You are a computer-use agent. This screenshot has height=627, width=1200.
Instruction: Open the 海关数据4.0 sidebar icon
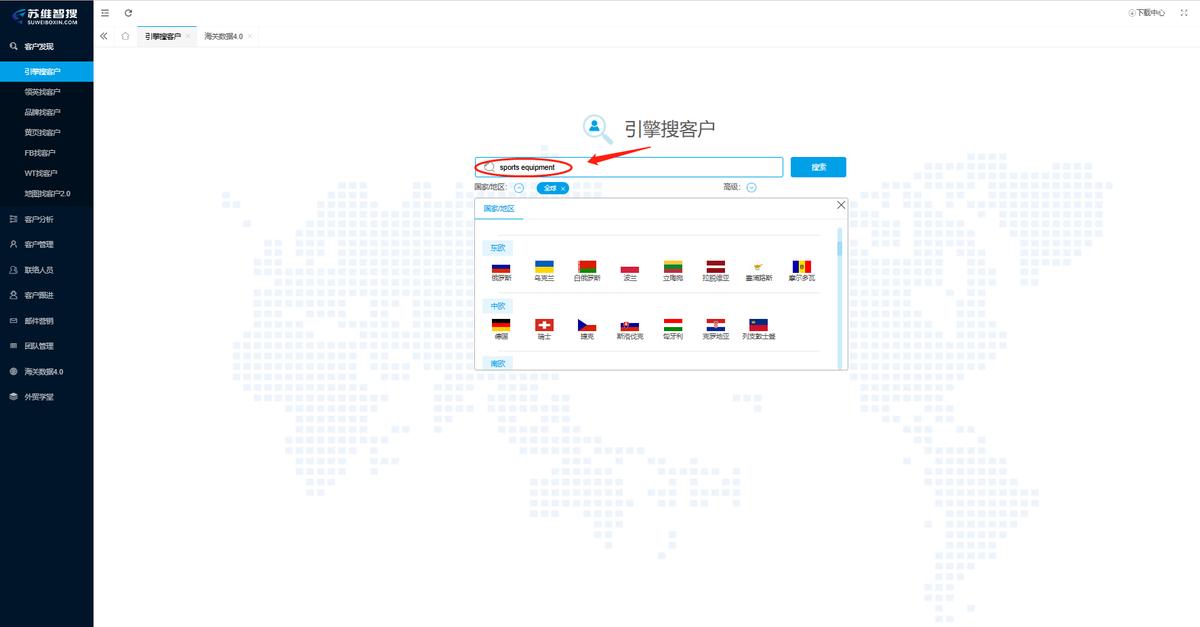(x=12, y=371)
